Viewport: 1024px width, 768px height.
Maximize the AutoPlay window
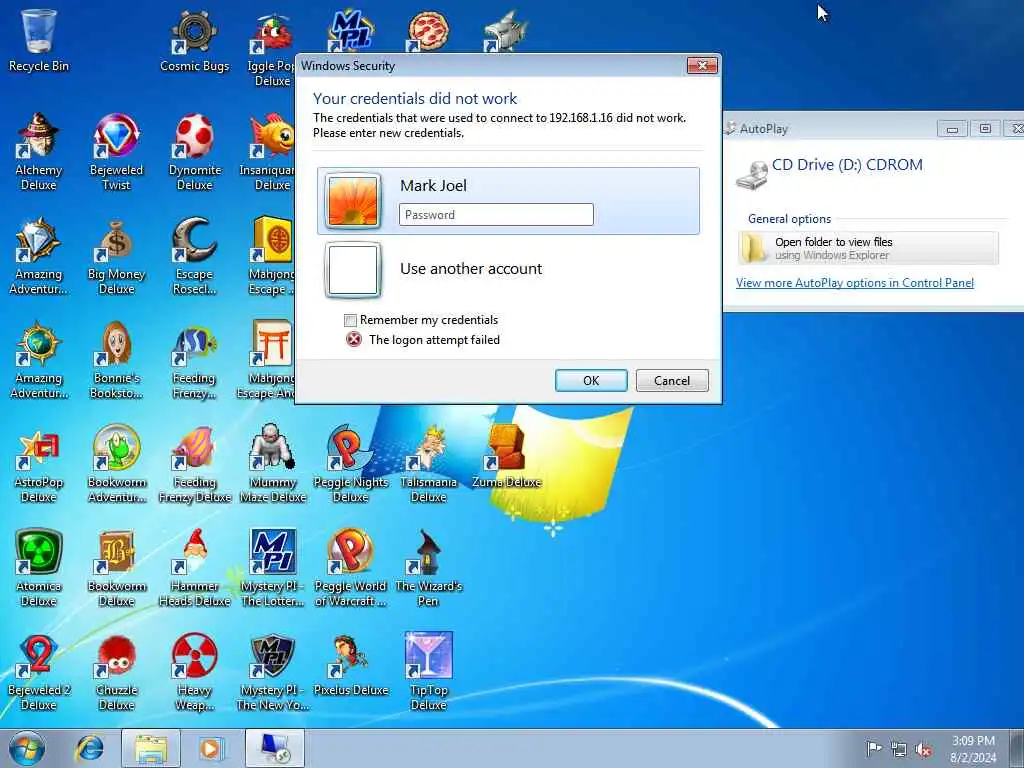985,129
